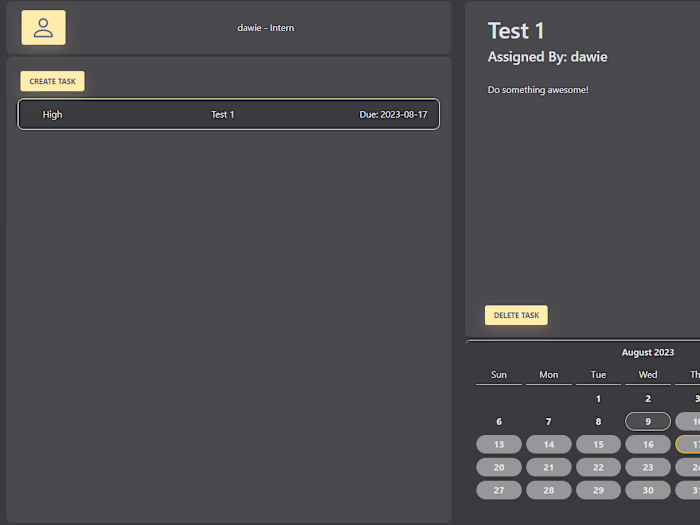Click the Wed column header

click(648, 375)
